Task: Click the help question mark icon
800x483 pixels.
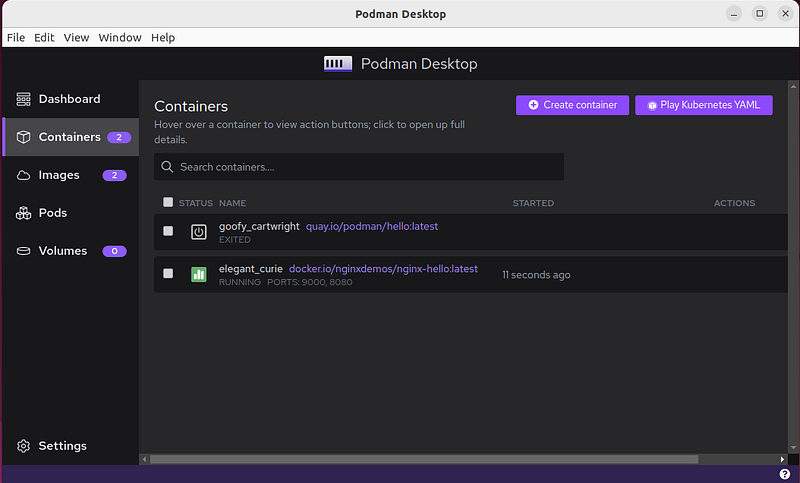Action: tap(785, 474)
